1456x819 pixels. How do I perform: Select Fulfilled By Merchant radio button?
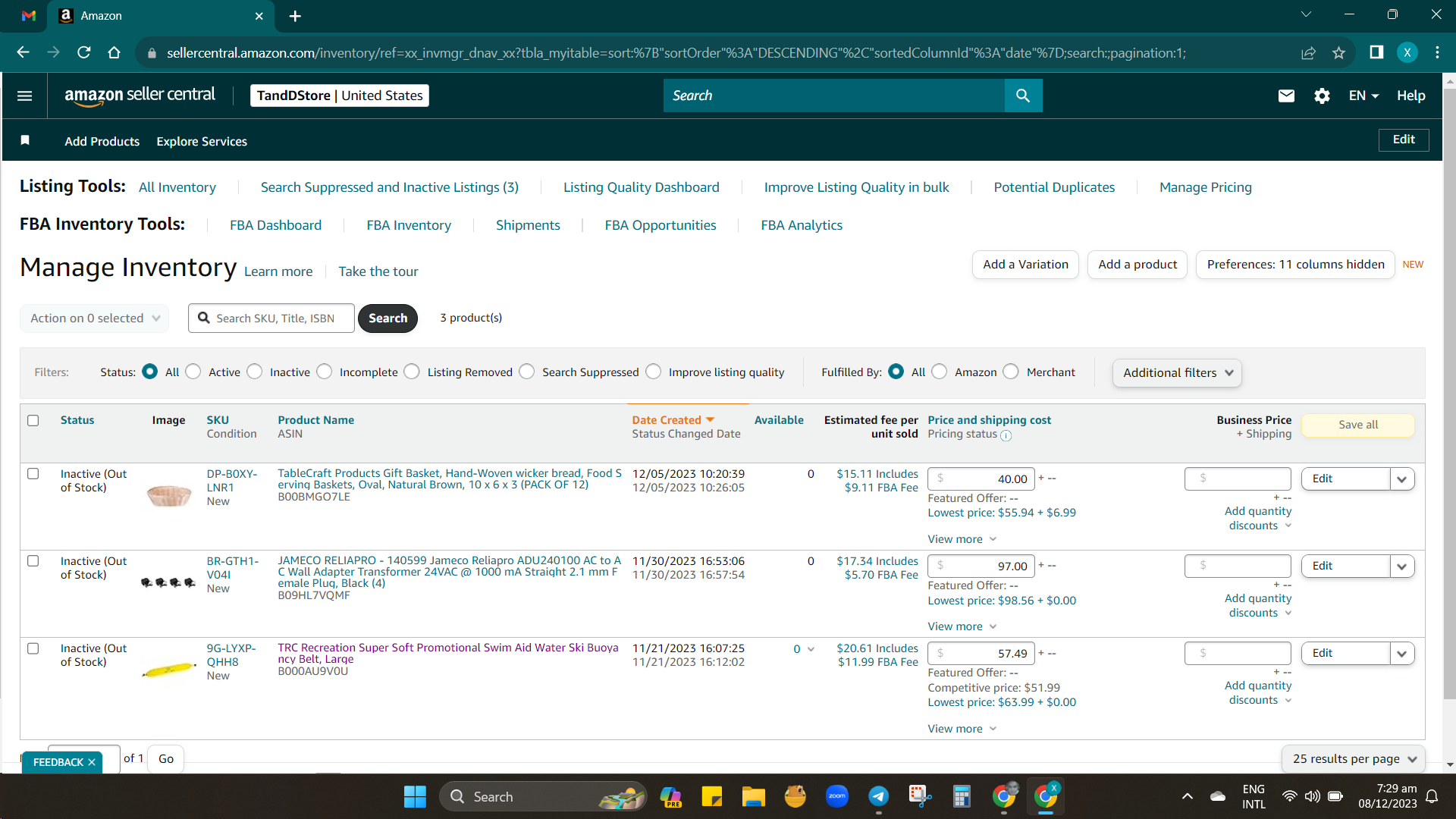[x=1011, y=372]
